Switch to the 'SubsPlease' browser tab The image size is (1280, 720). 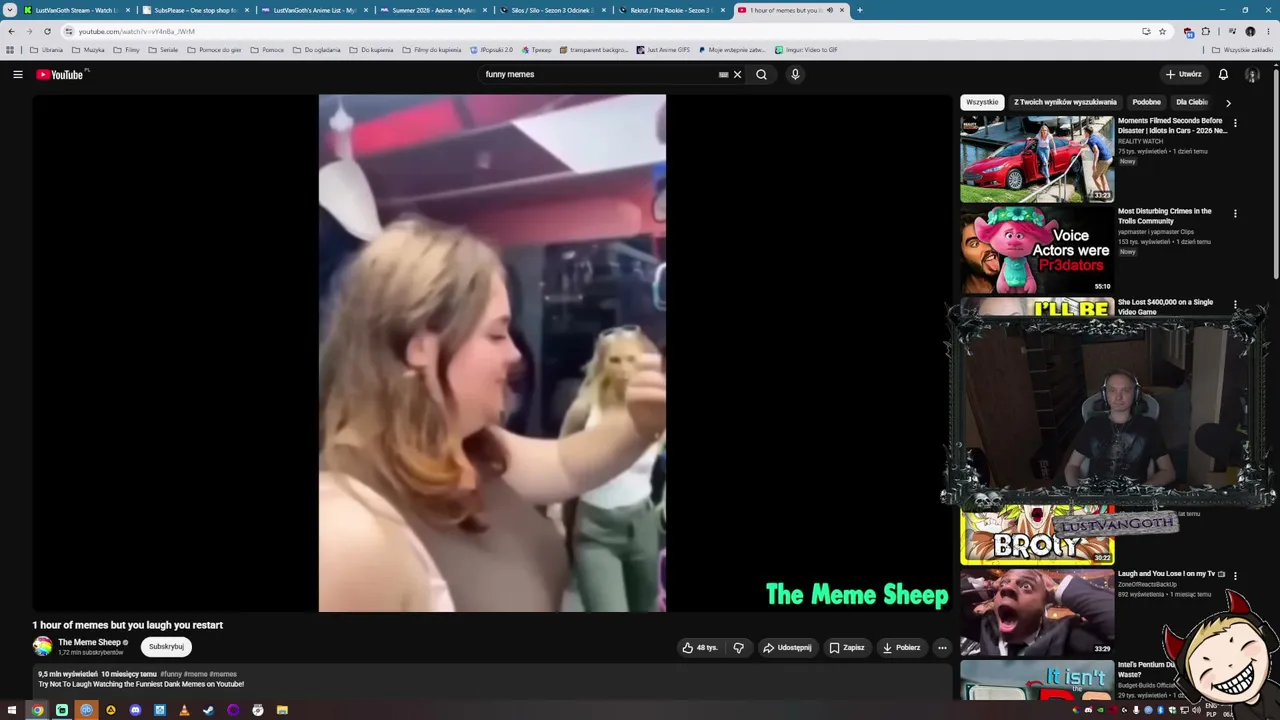pyautogui.click(x=195, y=10)
